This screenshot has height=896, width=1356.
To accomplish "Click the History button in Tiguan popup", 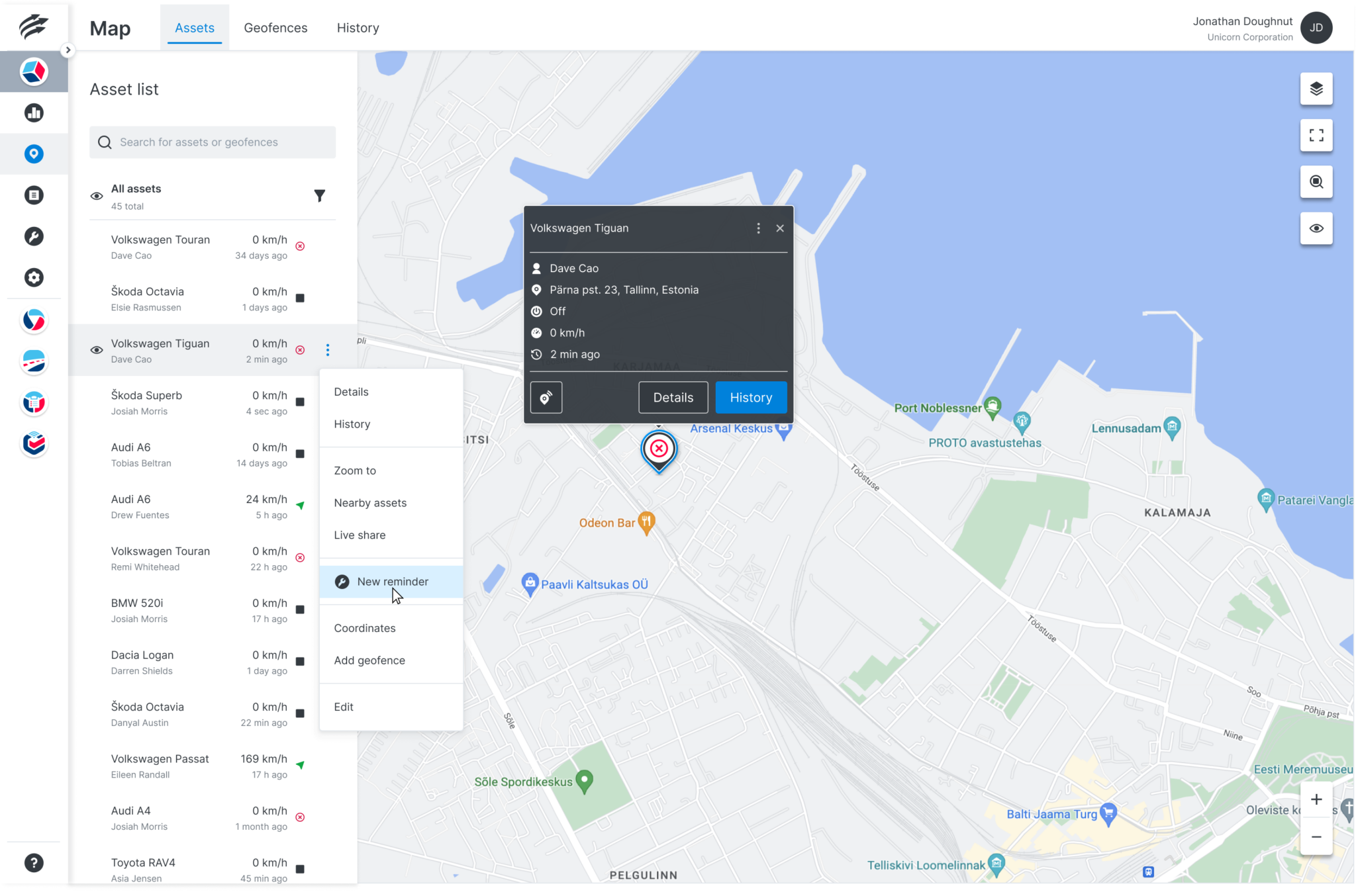I will (751, 397).
